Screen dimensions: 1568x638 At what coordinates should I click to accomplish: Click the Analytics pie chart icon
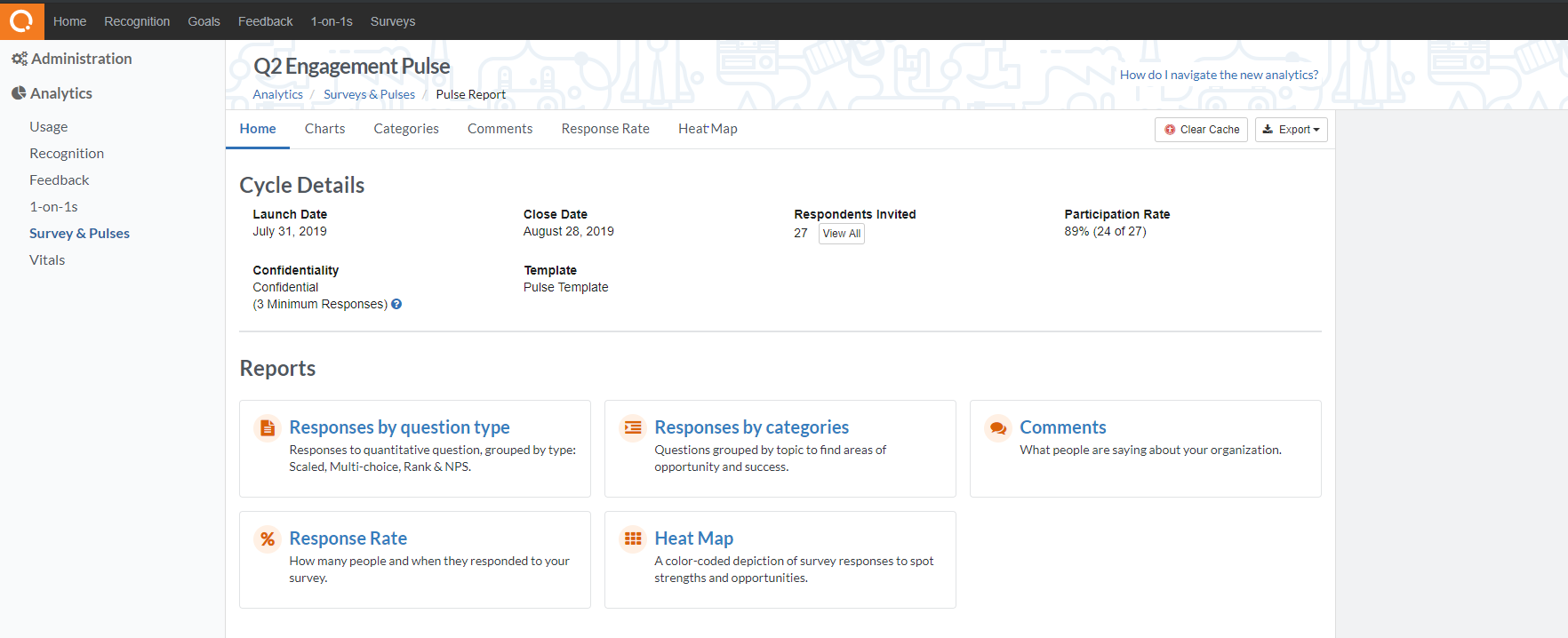point(19,93)
